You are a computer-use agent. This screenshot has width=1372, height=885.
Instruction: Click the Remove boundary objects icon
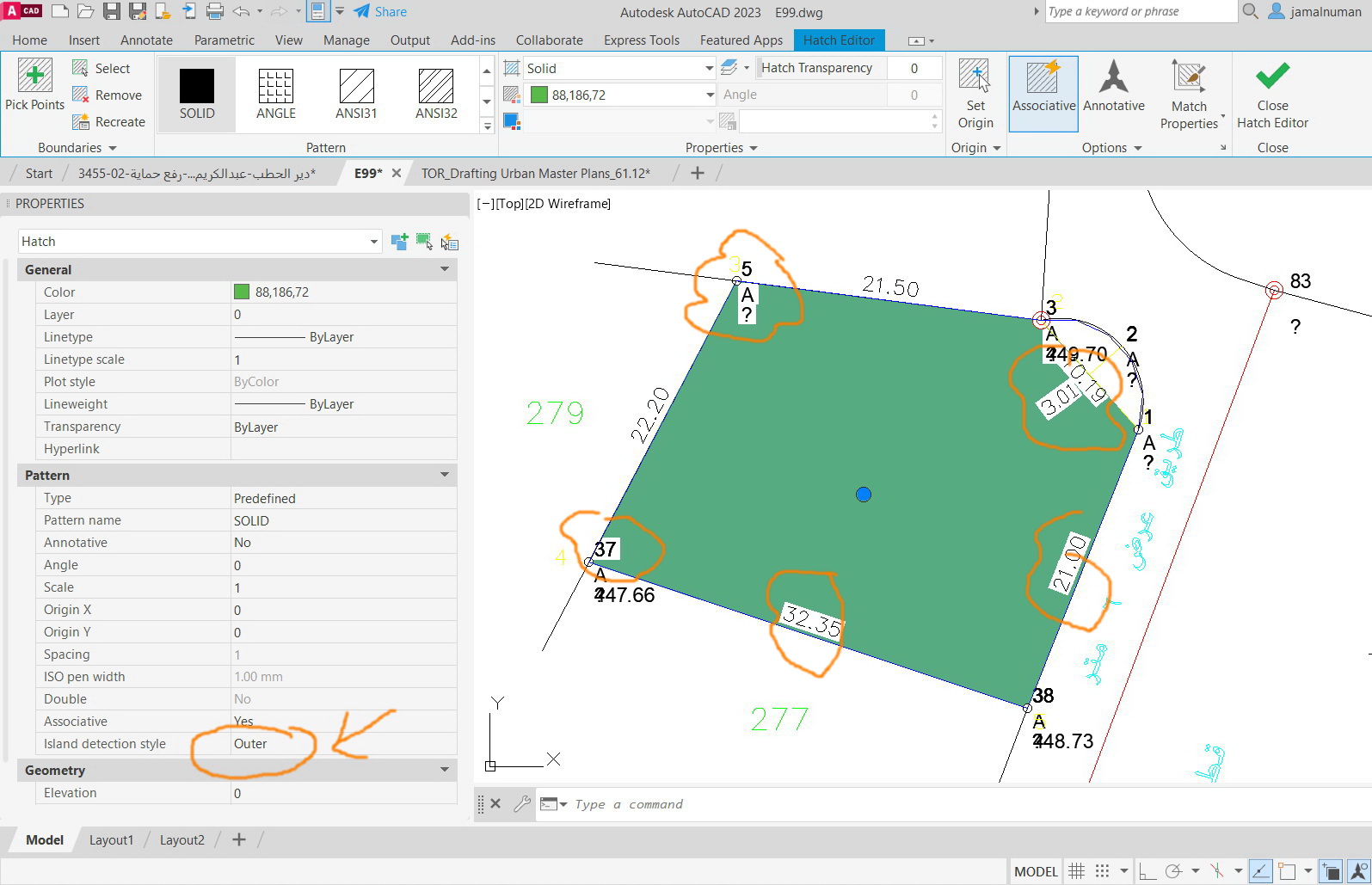pyautogui.click(x=82, y=95)
